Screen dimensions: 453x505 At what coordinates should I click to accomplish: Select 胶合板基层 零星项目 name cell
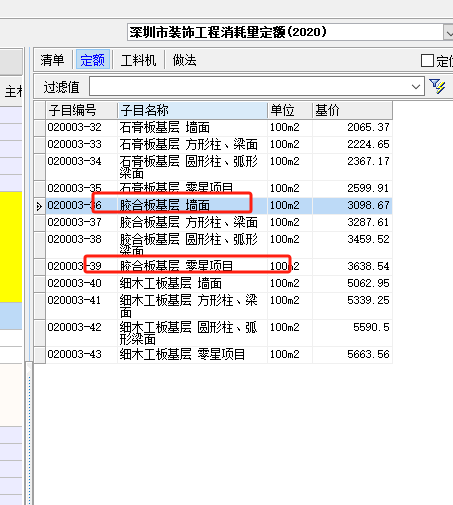point(192,267)
